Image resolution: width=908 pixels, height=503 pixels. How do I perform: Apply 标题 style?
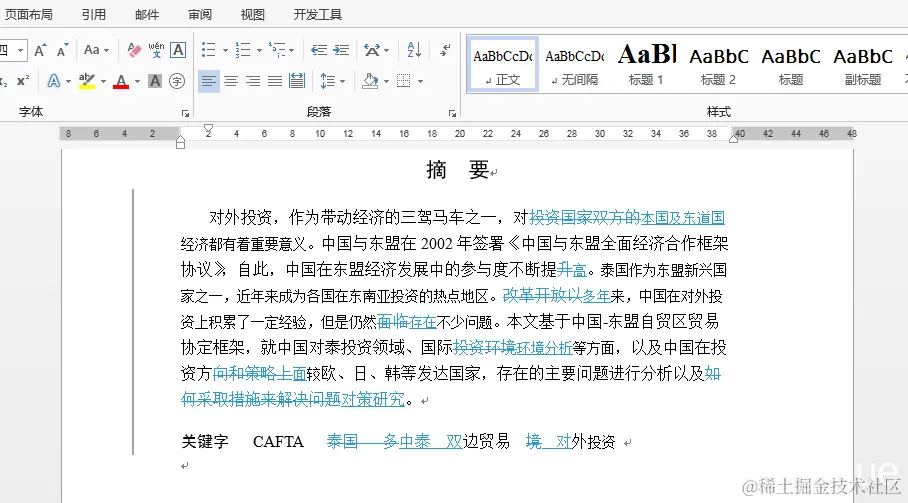790,65
